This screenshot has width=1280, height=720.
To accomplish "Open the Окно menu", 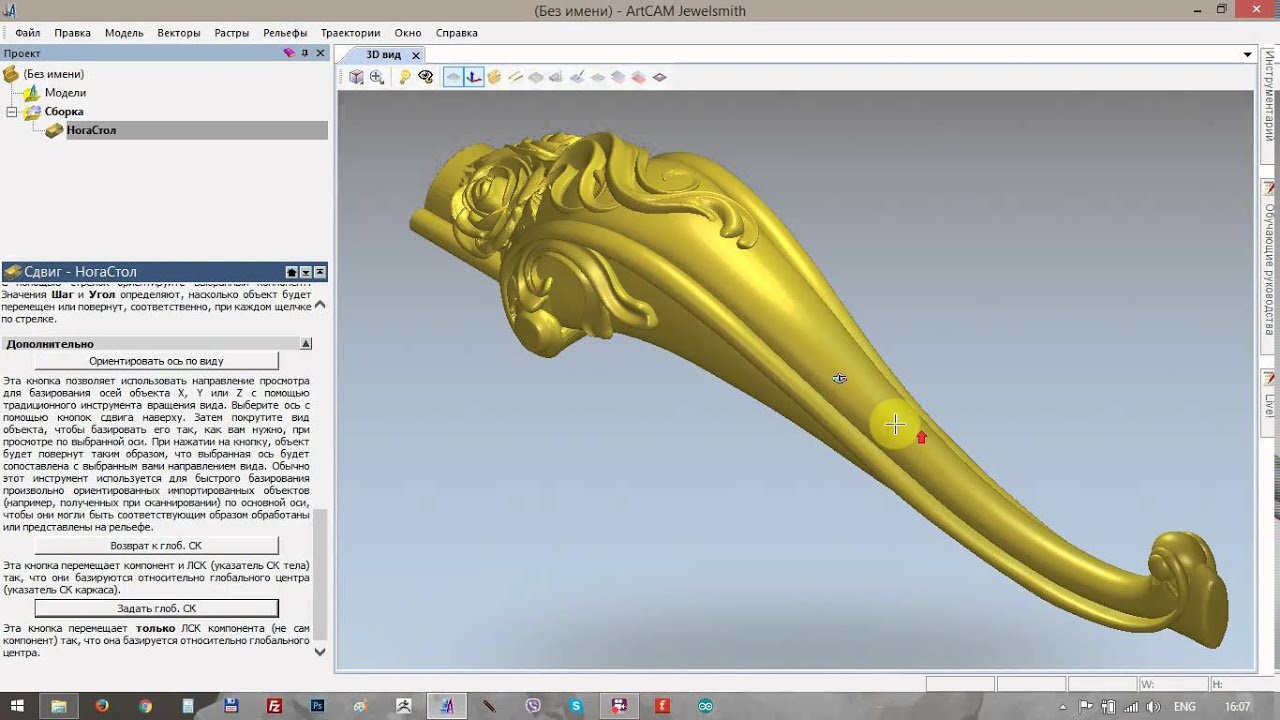I will pyautogui.click(x=408, y=33).
